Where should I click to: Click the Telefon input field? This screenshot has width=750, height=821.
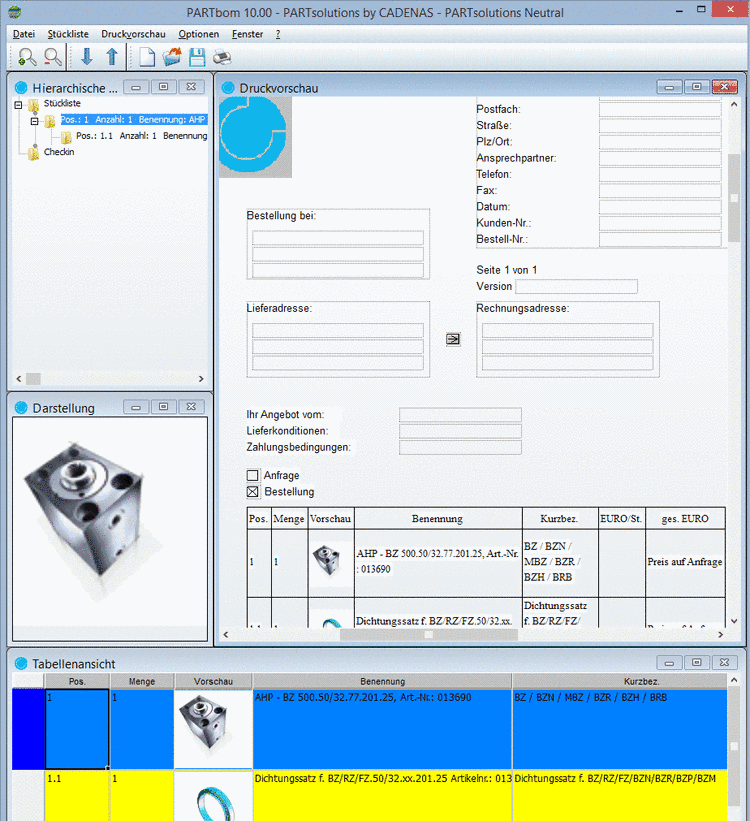[x=660, y=174]
